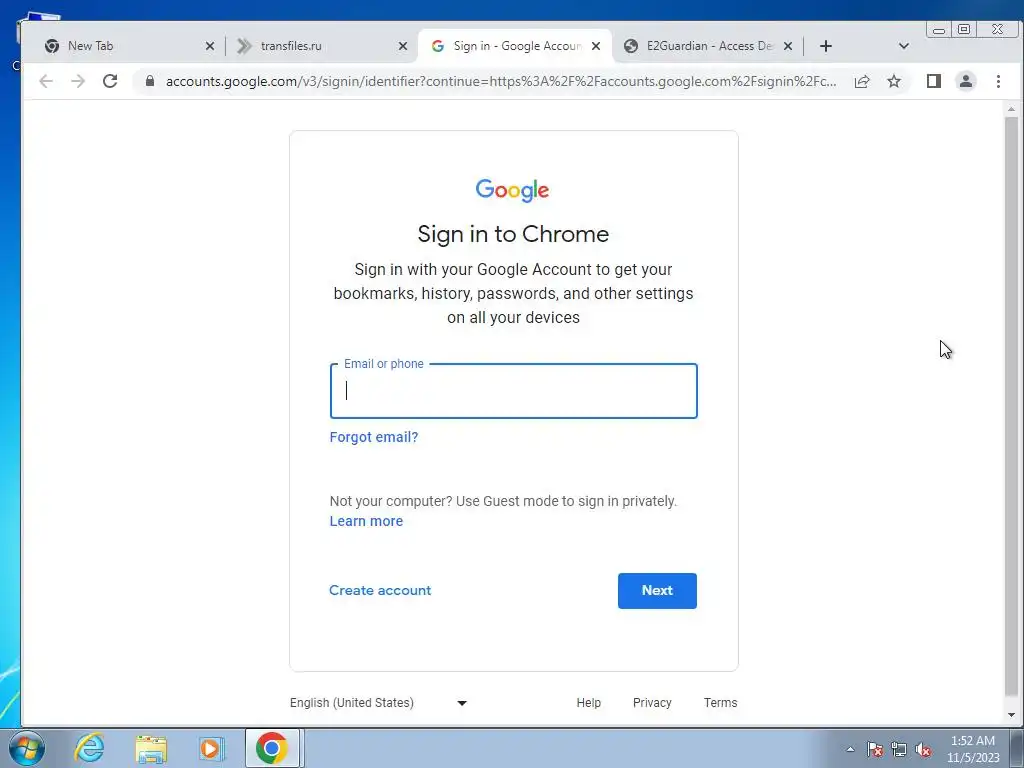Open the Chrome profile avatar icon

coord(966,81)
